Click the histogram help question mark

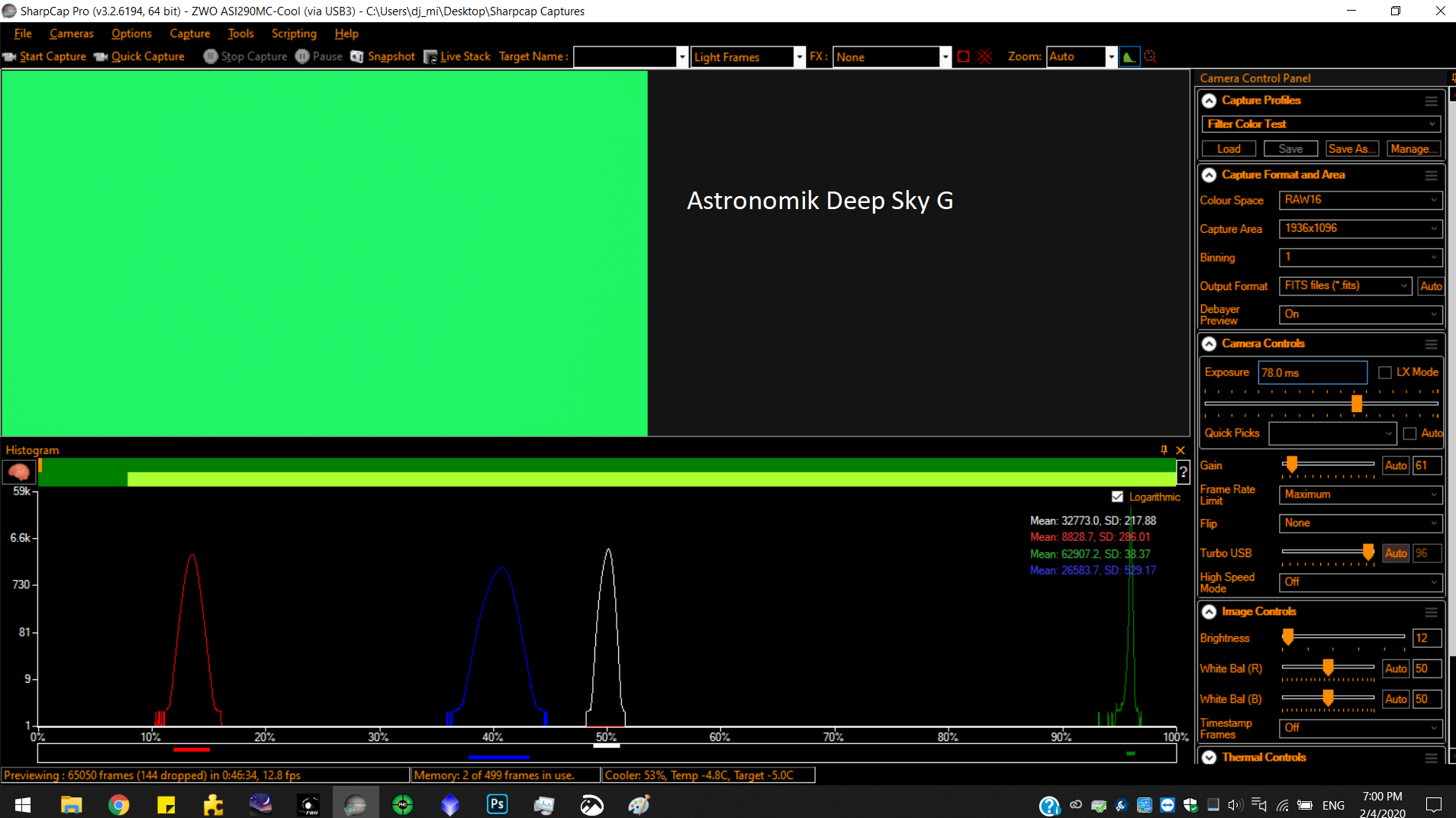click(1183, 472)
